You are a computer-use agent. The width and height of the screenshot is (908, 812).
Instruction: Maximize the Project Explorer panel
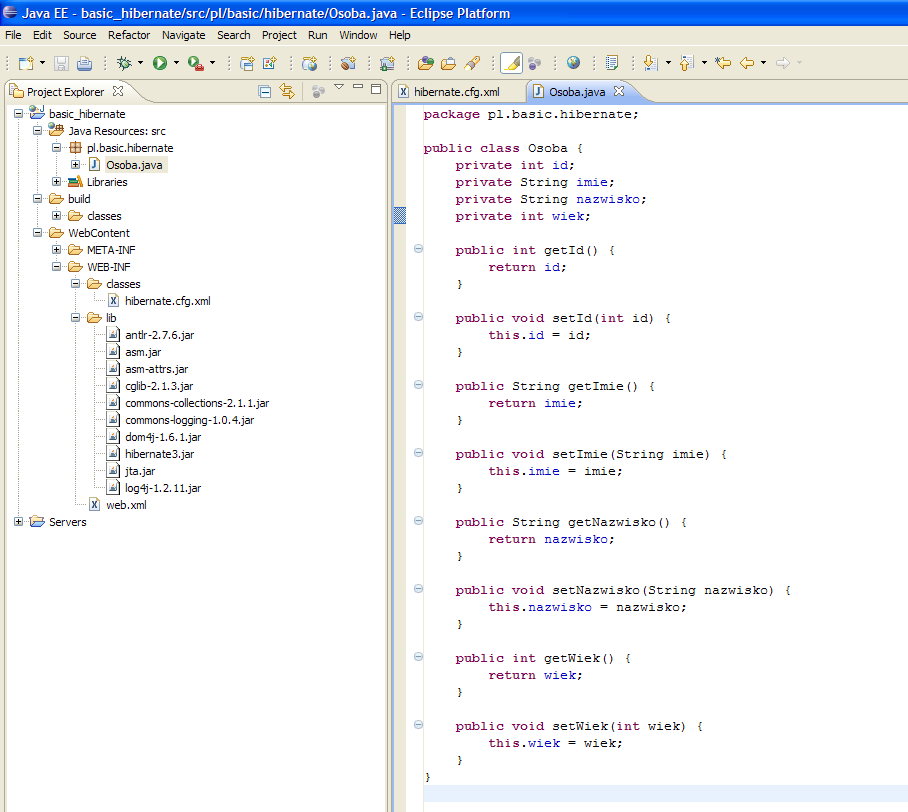pos(376,89)
